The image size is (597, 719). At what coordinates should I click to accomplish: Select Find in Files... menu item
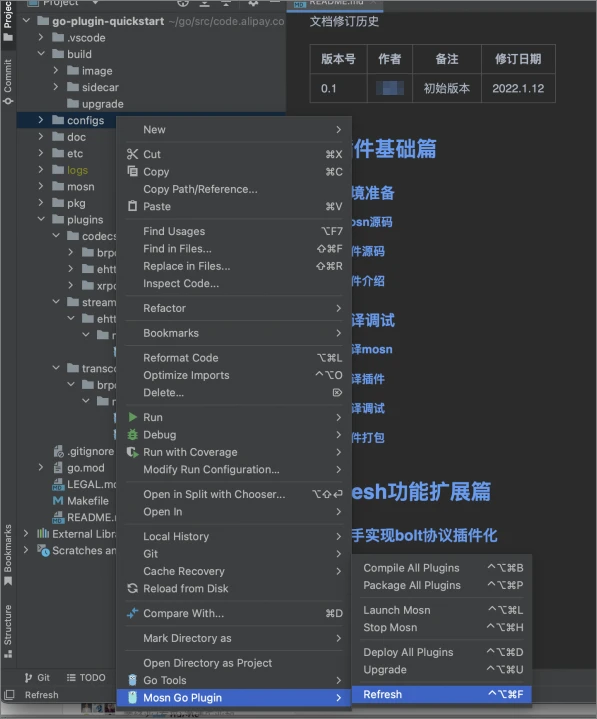(234, 249)
